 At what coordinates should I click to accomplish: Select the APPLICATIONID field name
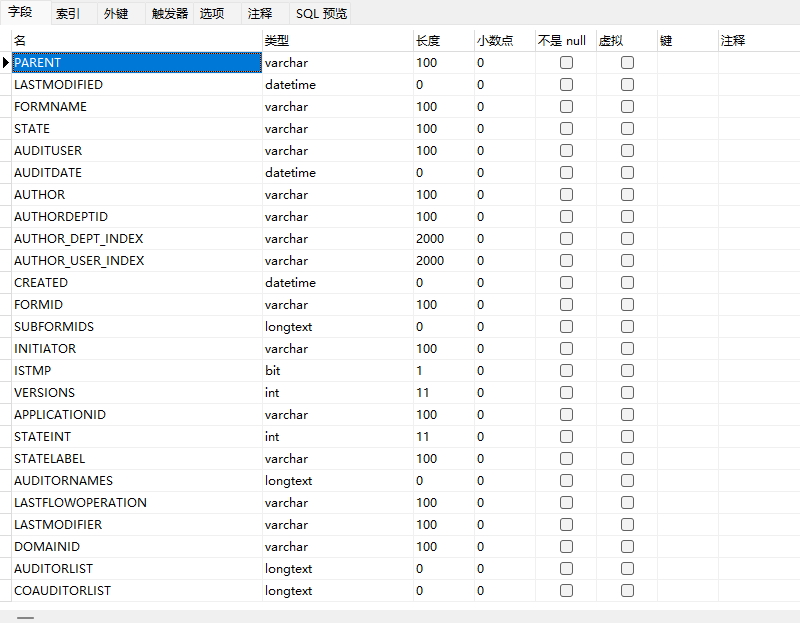[137, 414]
